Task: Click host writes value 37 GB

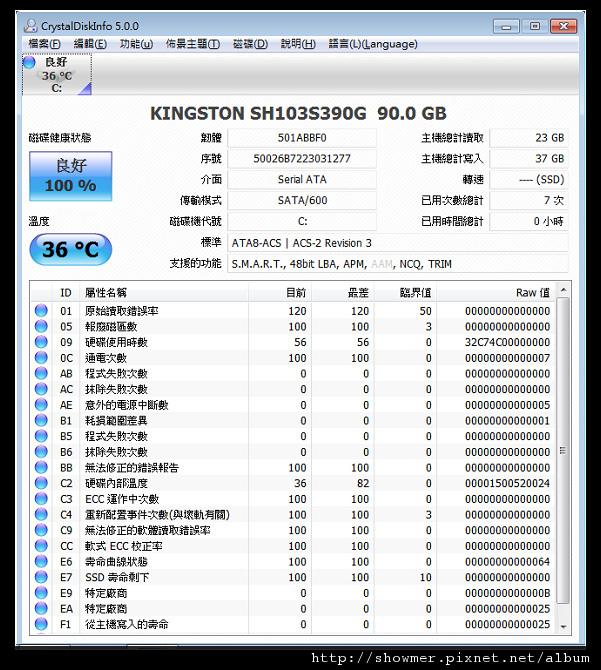Action: pos(529,159)
